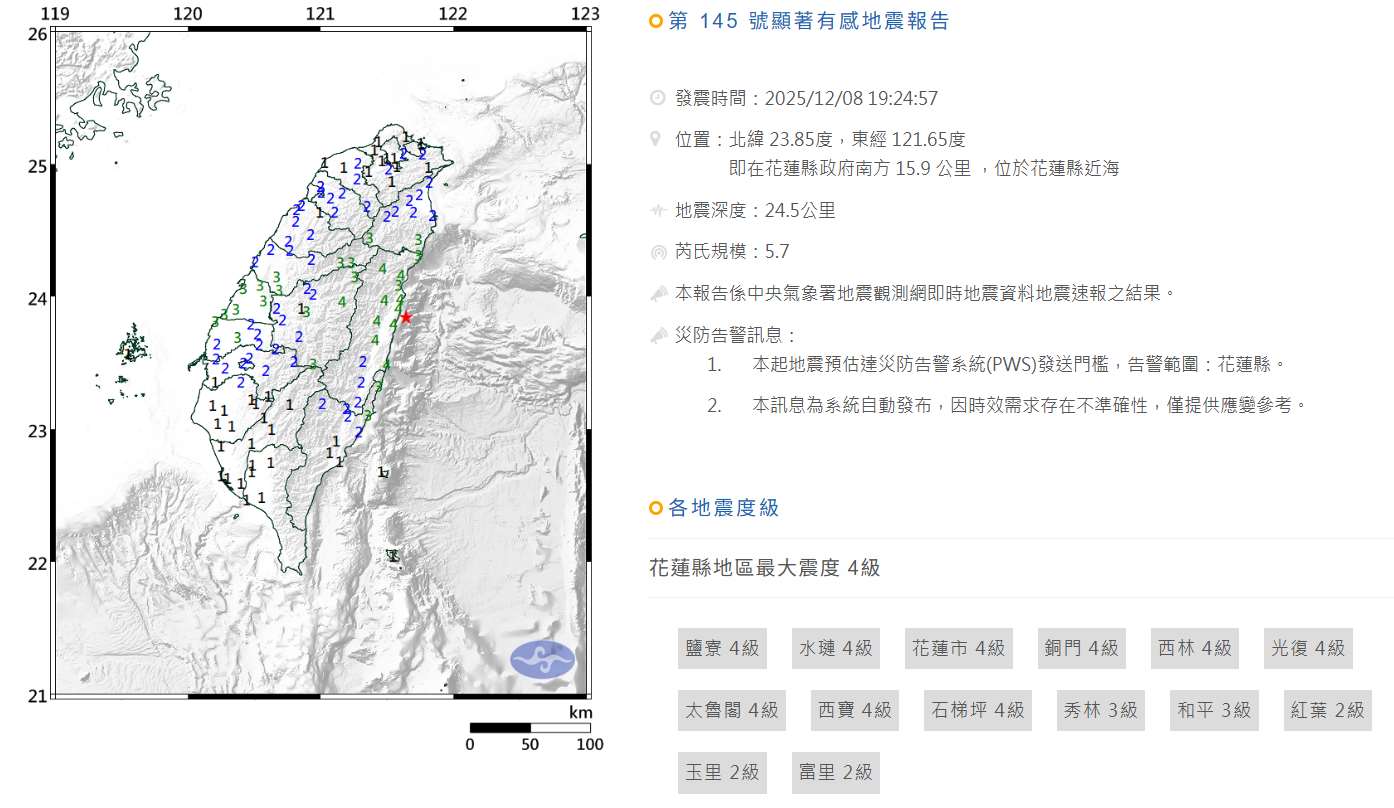
Task: Open the 第 145 號顯著有感地震報告 heading
Action: 810,20
